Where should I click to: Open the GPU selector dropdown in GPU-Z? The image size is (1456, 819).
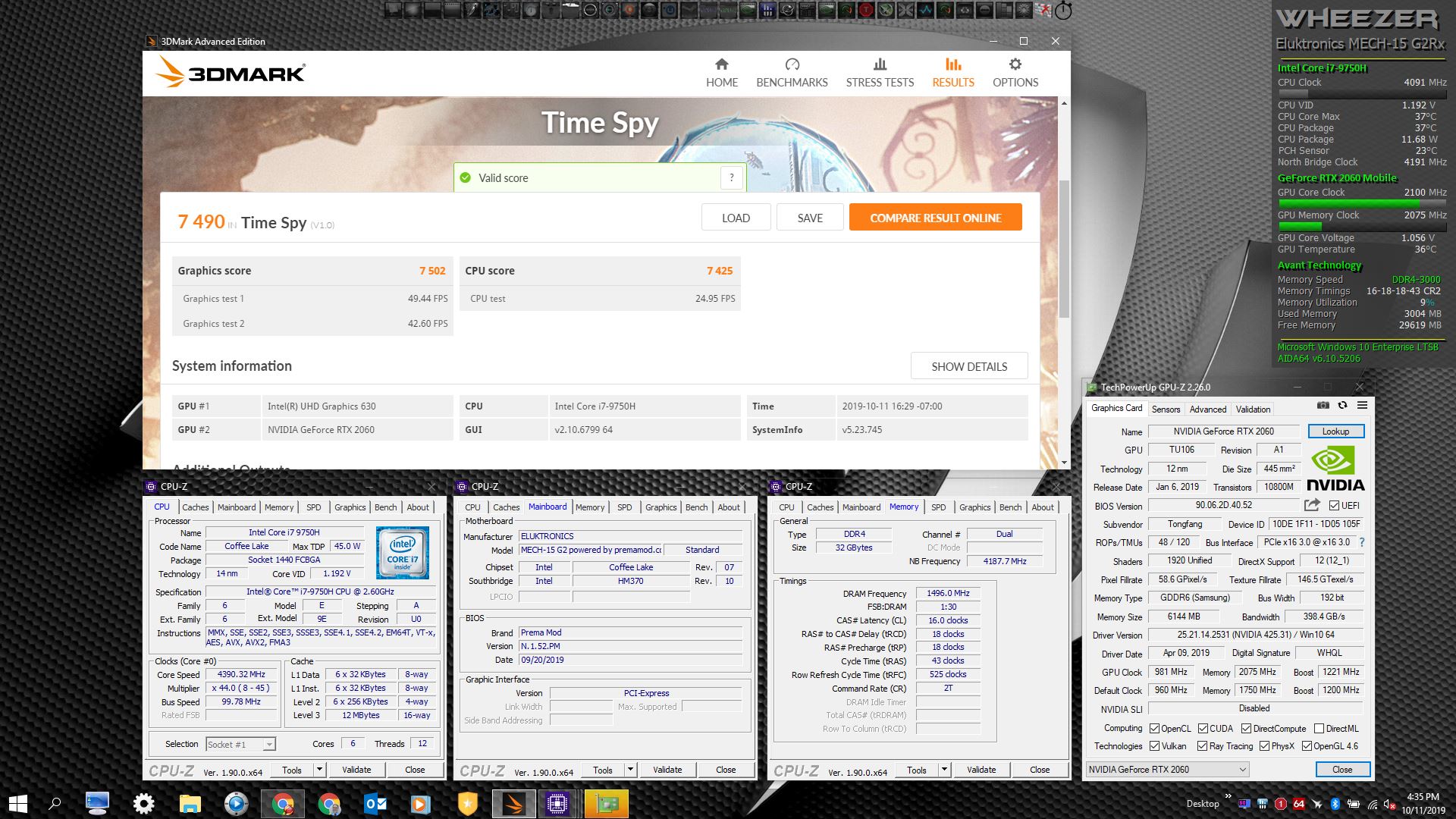1168,769
